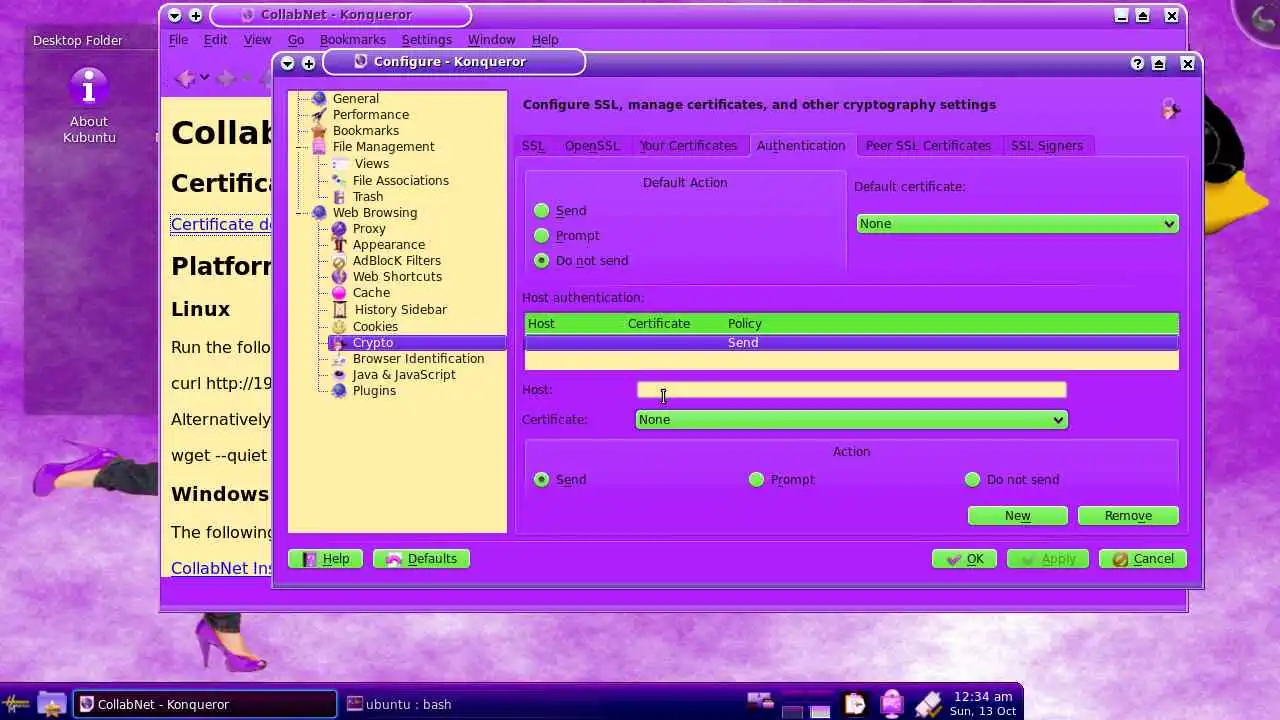This screenshot has height=720, width=1280.
Task: Click the New button
Action: click(1017, 515)
